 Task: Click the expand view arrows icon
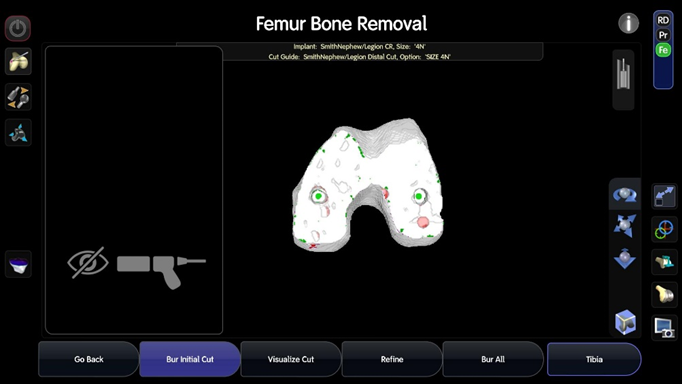click(x=664, y=196)
